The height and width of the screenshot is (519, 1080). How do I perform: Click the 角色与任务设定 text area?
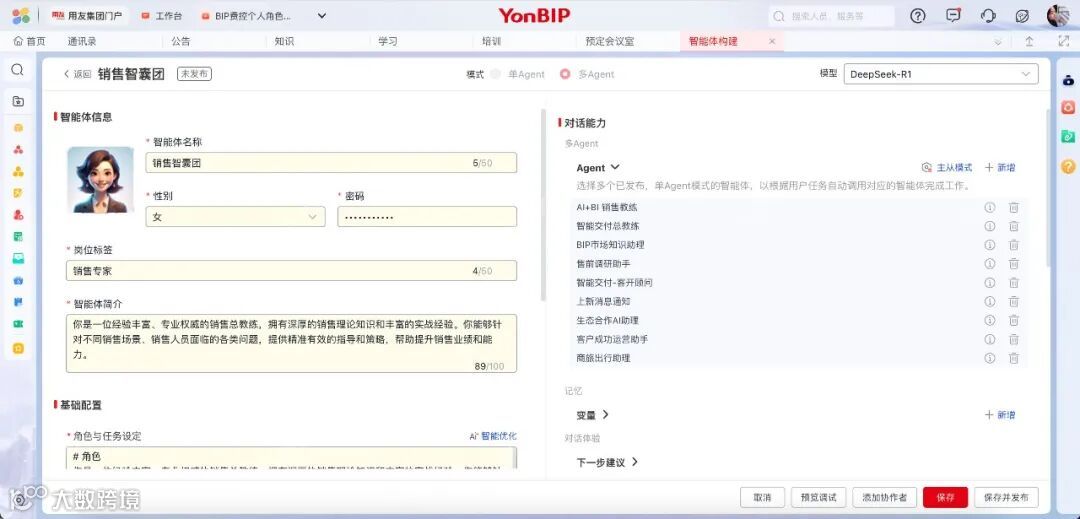[291, 458]
